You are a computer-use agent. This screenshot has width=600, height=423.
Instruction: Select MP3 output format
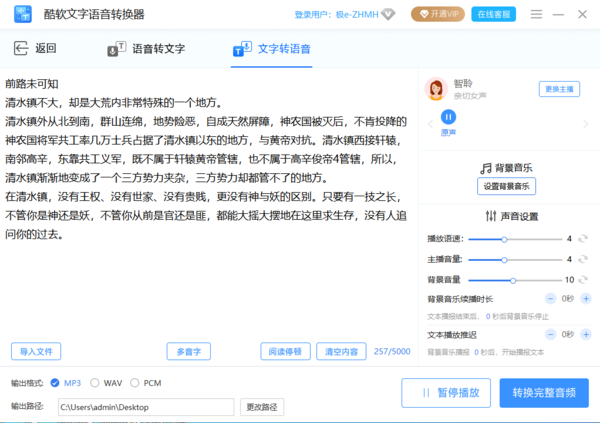pyautogui.click(x=55, y=383)
